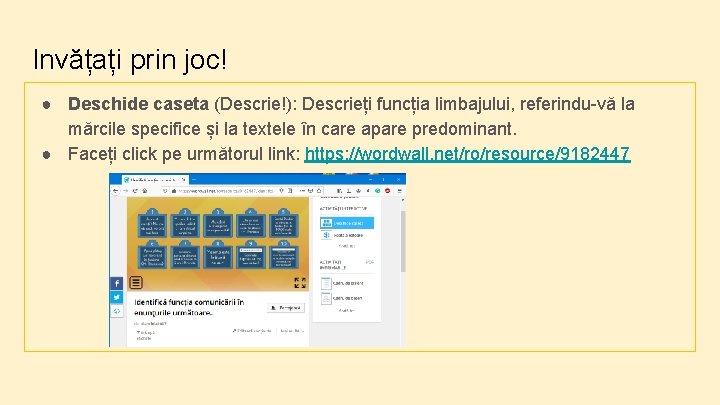720x405 pixels.
Task: Click the slide title 'Invățați prin joc!'
Action: (x=130, y=60)
